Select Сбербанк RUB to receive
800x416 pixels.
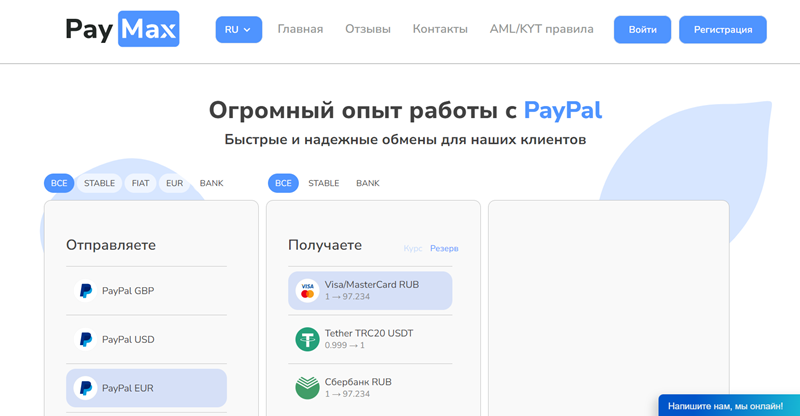[x=370, y=388]
